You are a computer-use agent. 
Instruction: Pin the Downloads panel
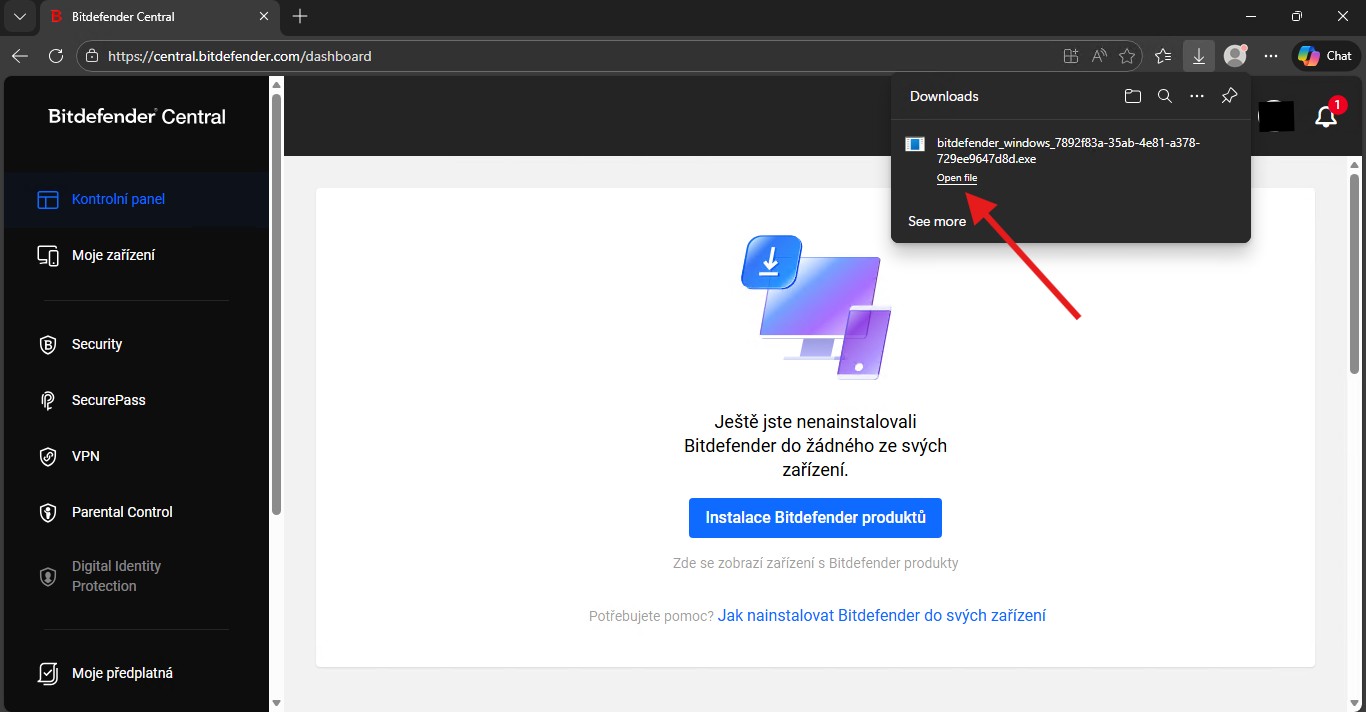pos(1229,96)
